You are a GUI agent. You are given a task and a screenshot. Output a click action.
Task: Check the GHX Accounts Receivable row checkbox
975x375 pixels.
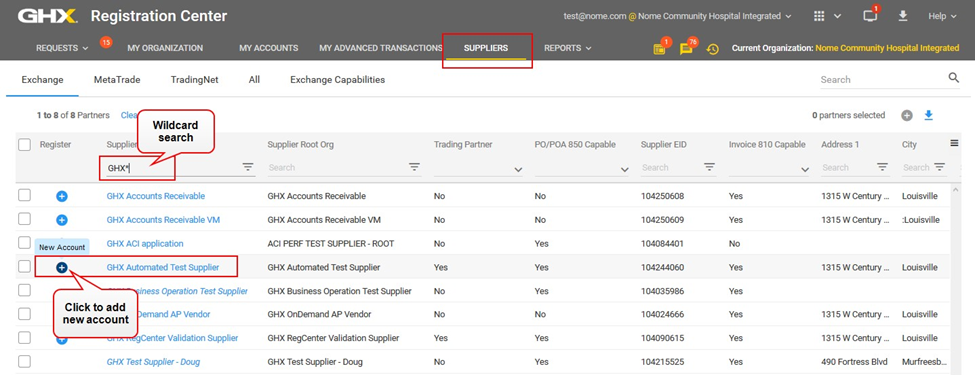click(x=24, y=196)
